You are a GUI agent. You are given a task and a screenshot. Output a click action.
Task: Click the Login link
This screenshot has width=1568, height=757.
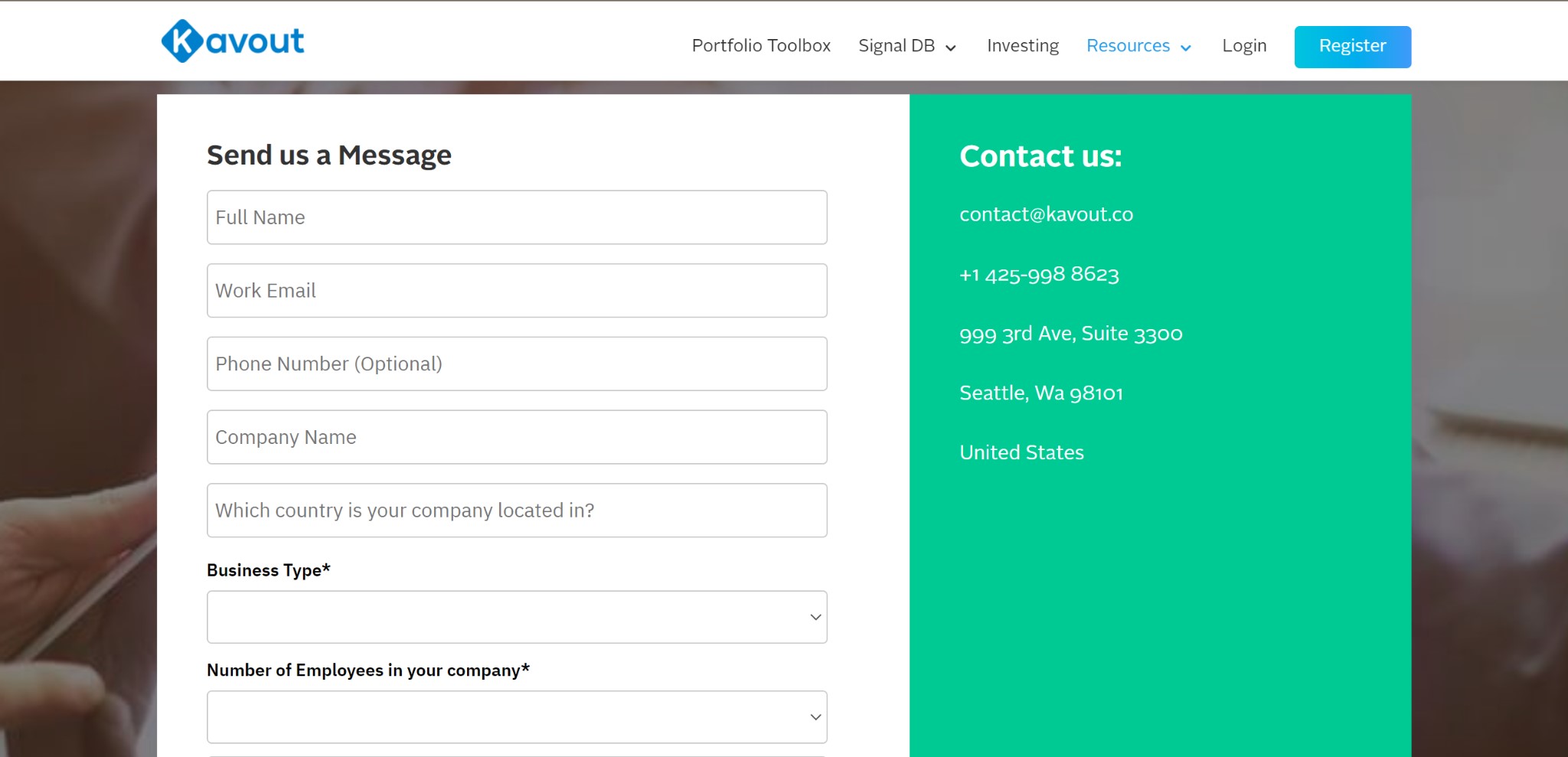(1244, 46)
